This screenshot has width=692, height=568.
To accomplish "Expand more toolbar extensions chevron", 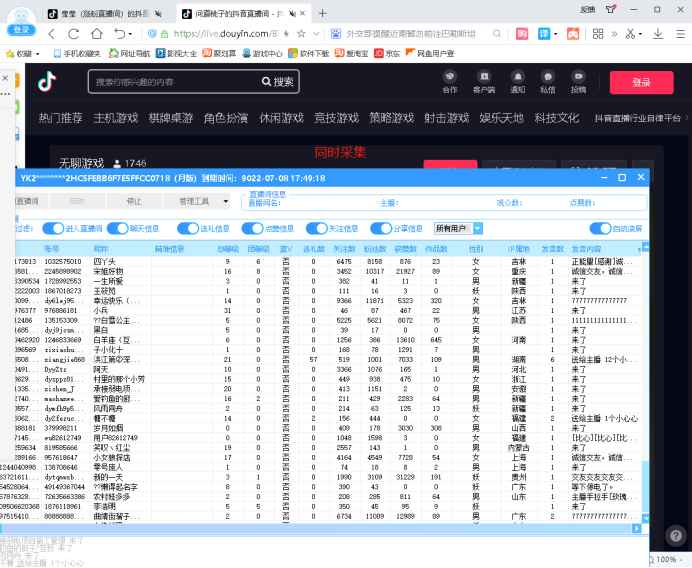I will coord(614,34).
